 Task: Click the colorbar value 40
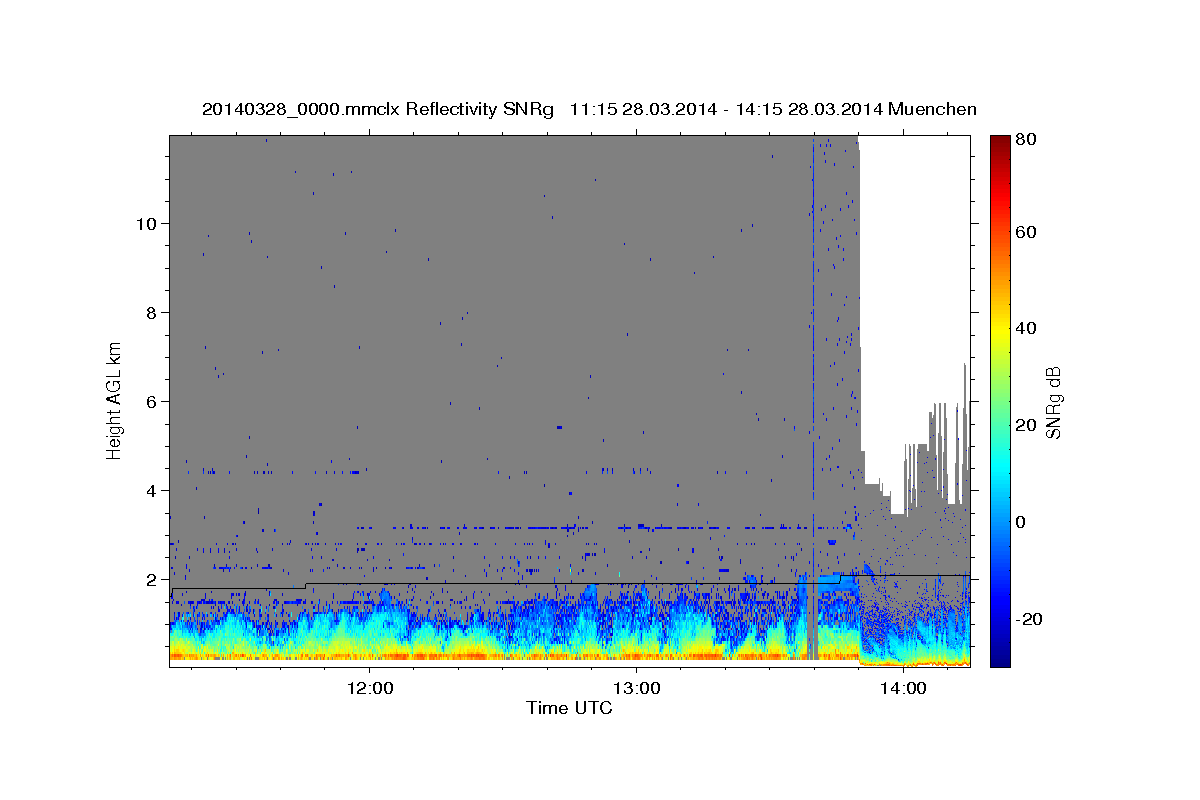tap(1027, 329)
